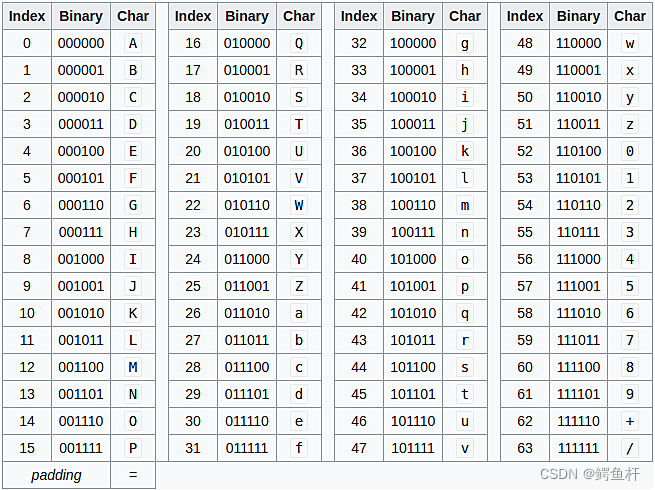Select char cell lowercase t
Viewport: 655px width, 490px height.
coord(465,394)
